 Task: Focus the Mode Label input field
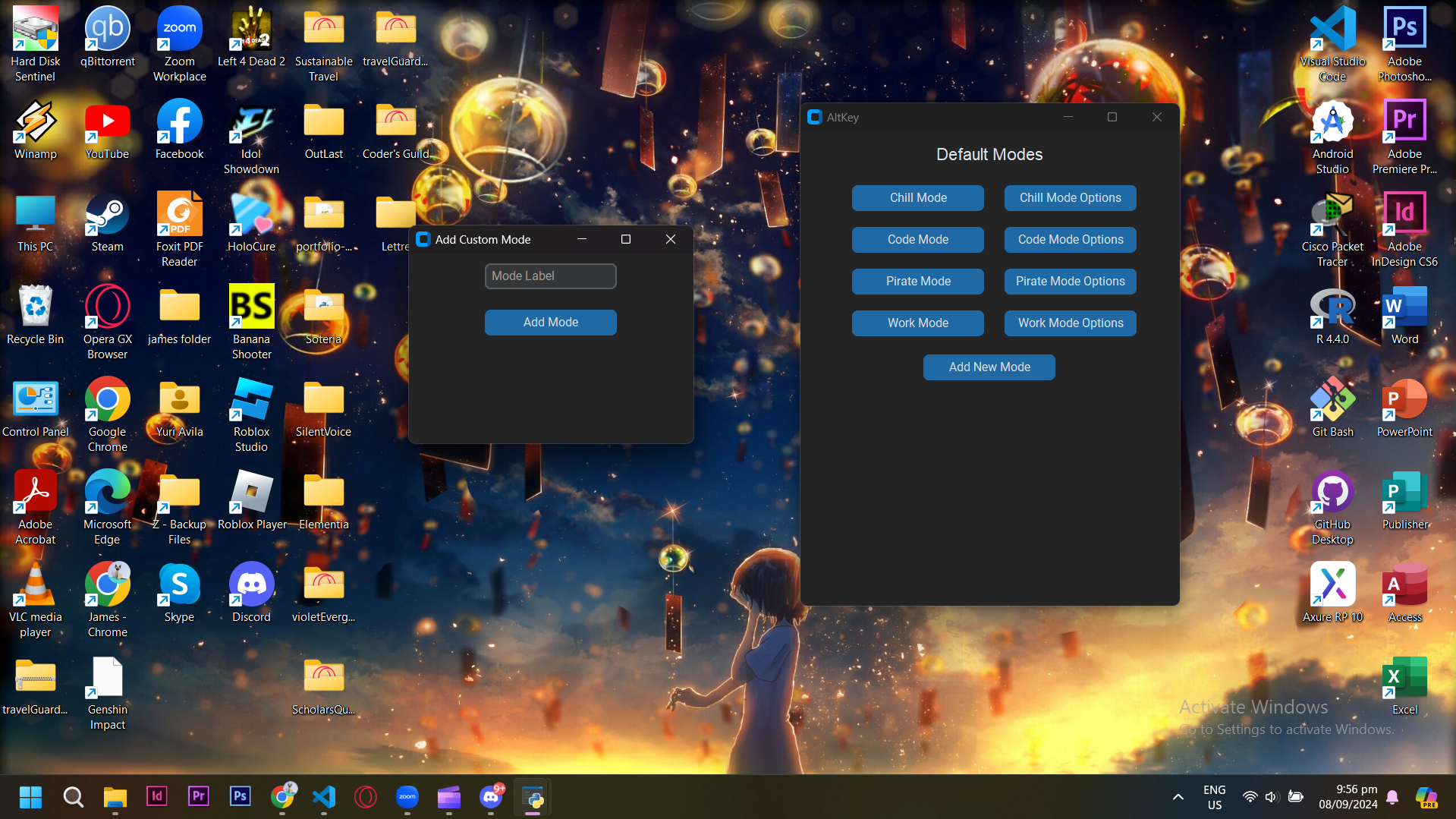click(x=551, y=276)
